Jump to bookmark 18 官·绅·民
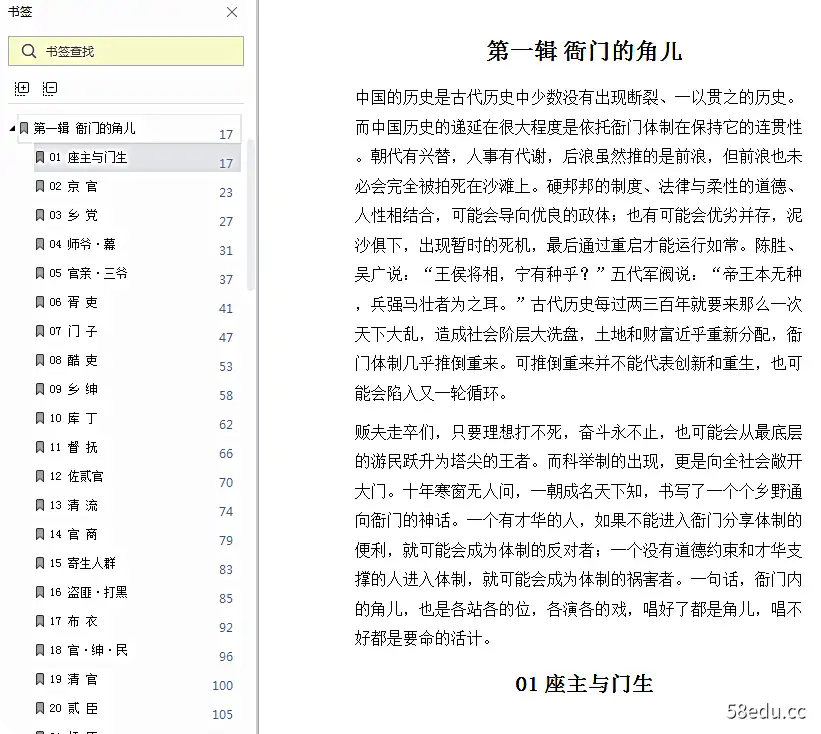821x734 pixels. [x=137, y=650]
